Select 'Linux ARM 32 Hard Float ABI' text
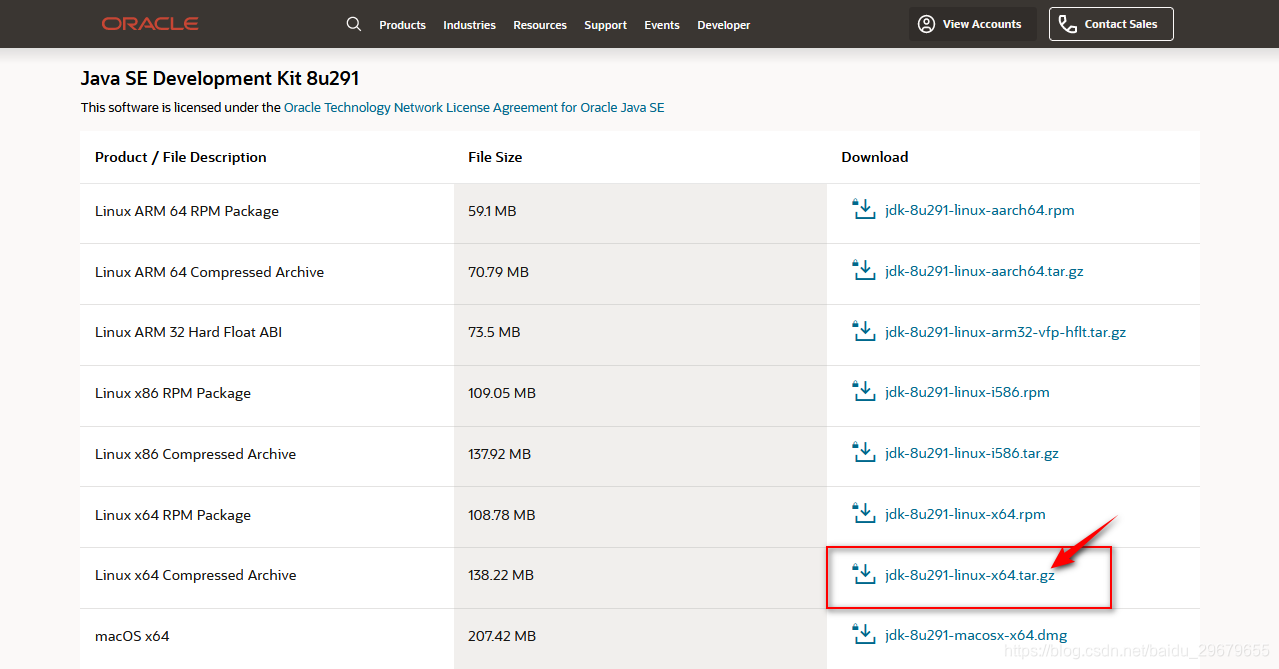Screen dimensions: 1279x669 point(188,332)
